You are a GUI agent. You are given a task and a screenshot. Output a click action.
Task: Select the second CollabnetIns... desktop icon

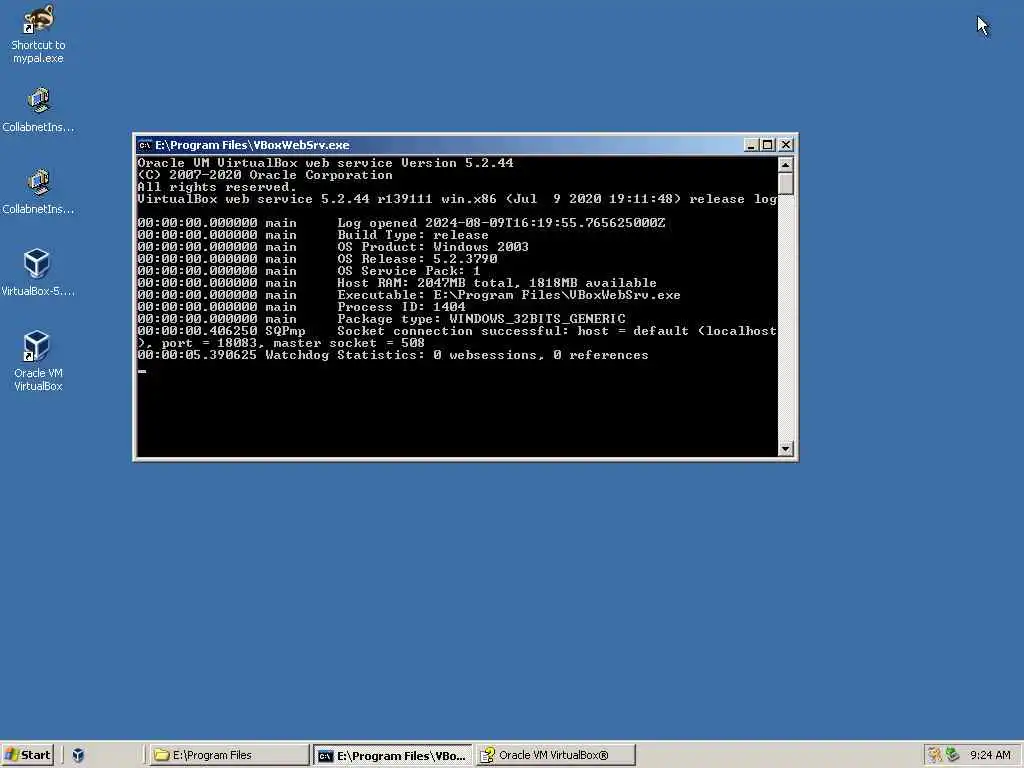click(x=38, y=192)
